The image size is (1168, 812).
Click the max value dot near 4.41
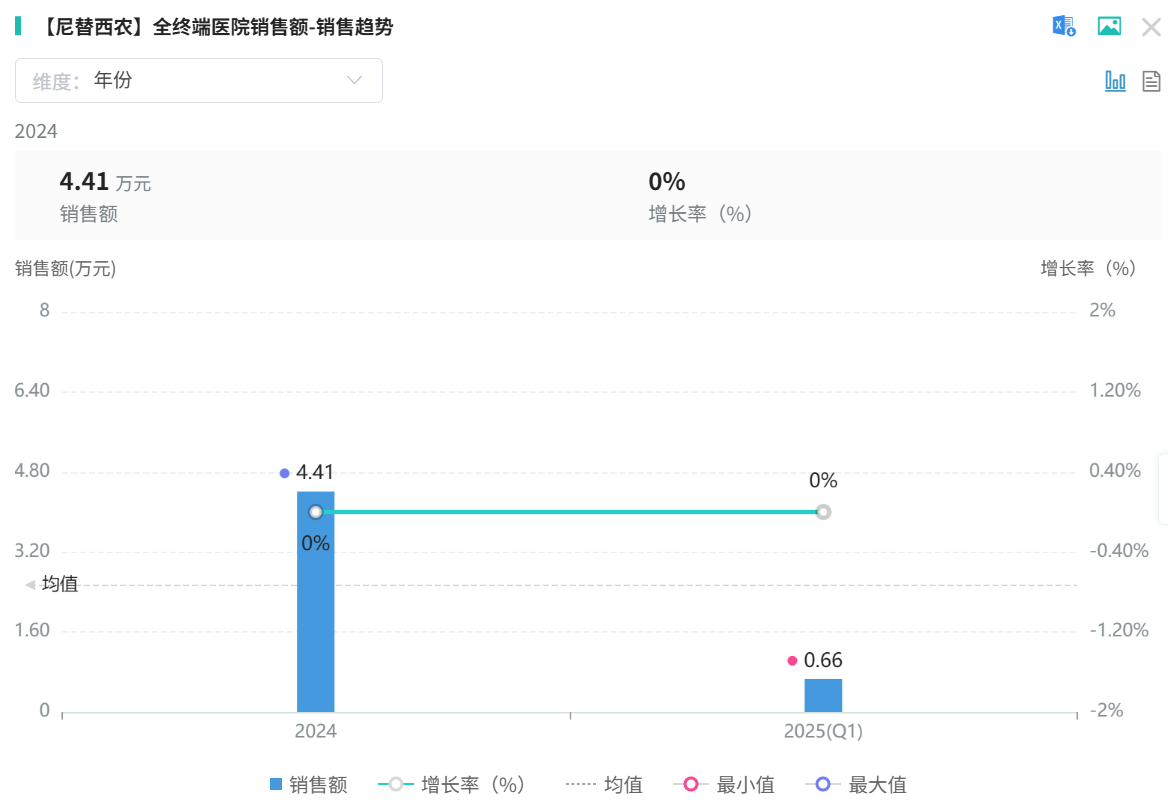(x=285, y=473)
